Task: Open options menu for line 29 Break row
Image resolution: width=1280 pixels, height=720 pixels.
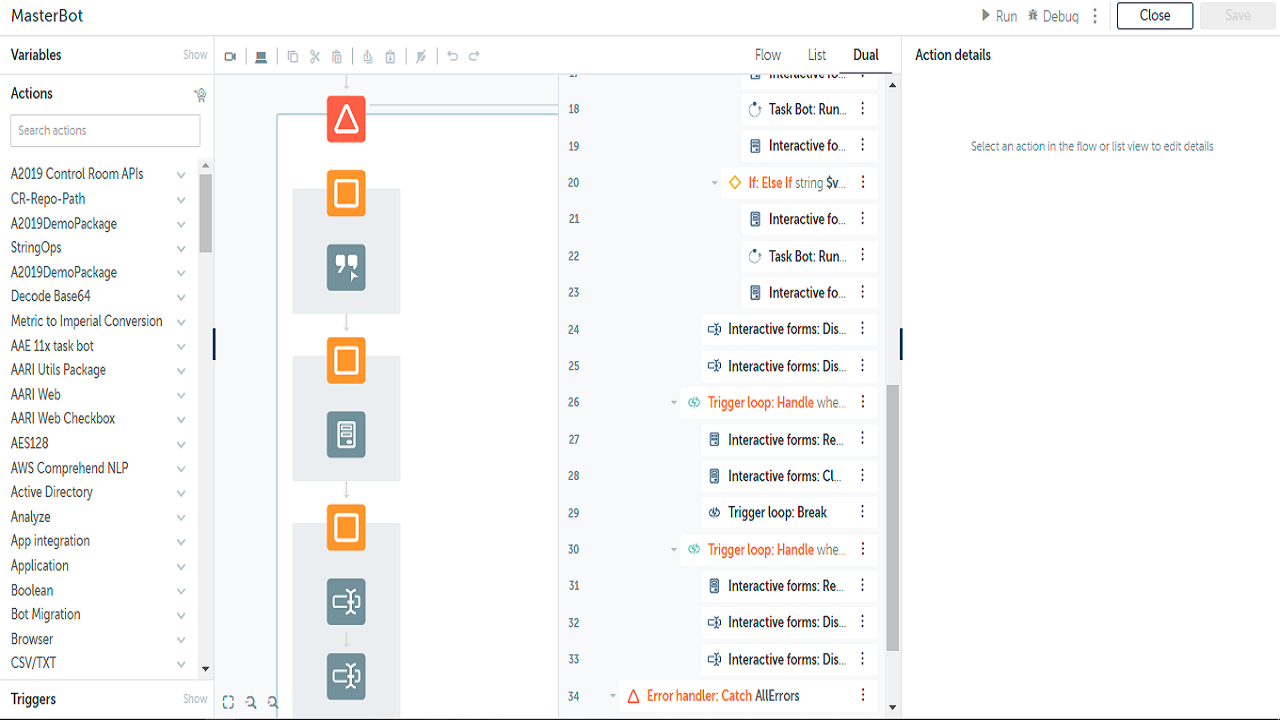Action: (863, 512)
